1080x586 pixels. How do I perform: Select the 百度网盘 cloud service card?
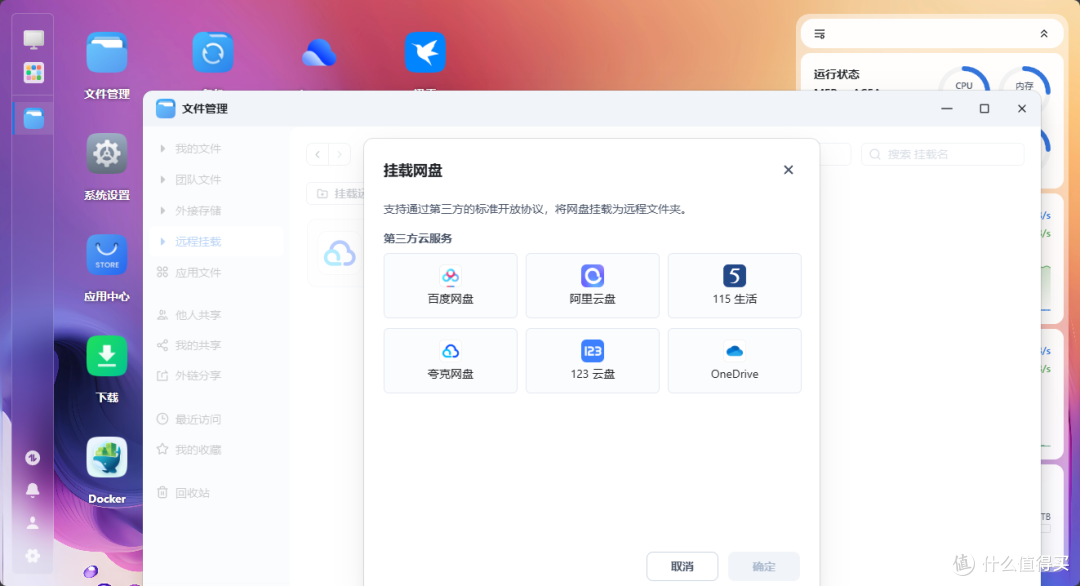450,286
